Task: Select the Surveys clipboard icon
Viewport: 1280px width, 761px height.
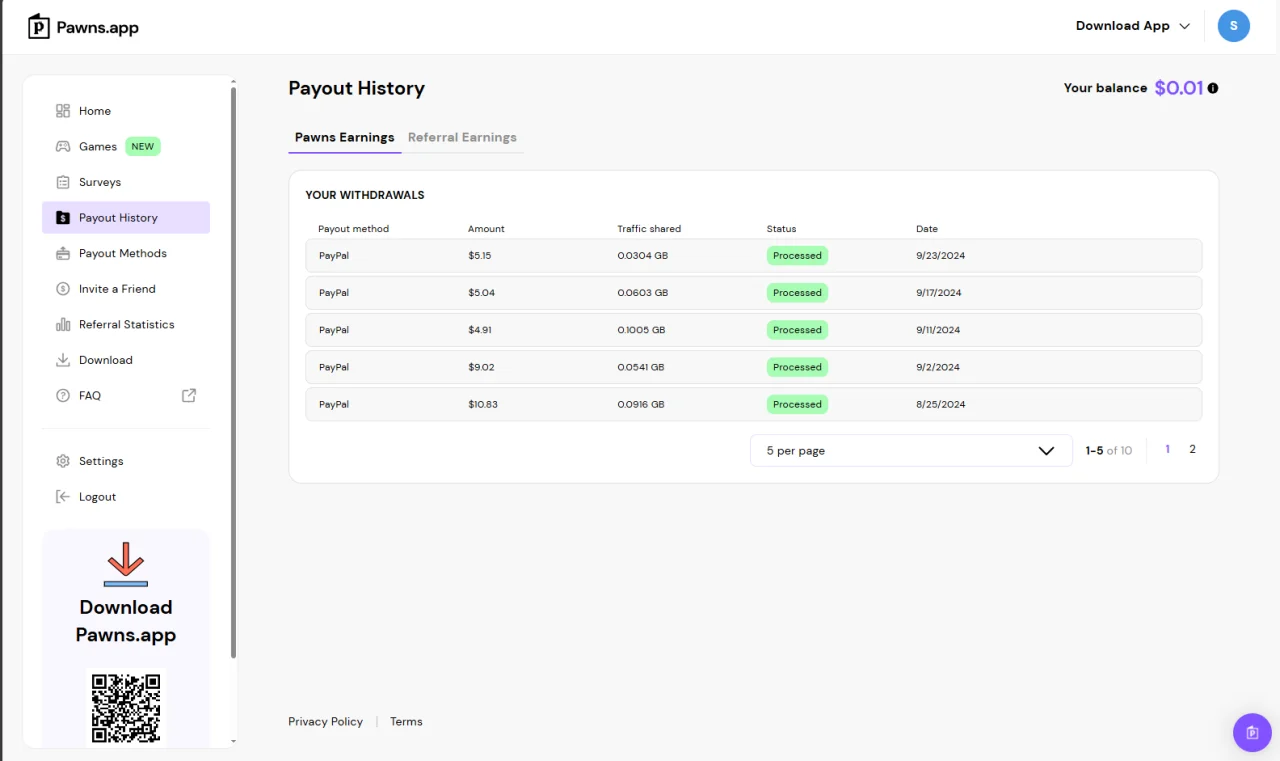Action: [x=63, y=182]
